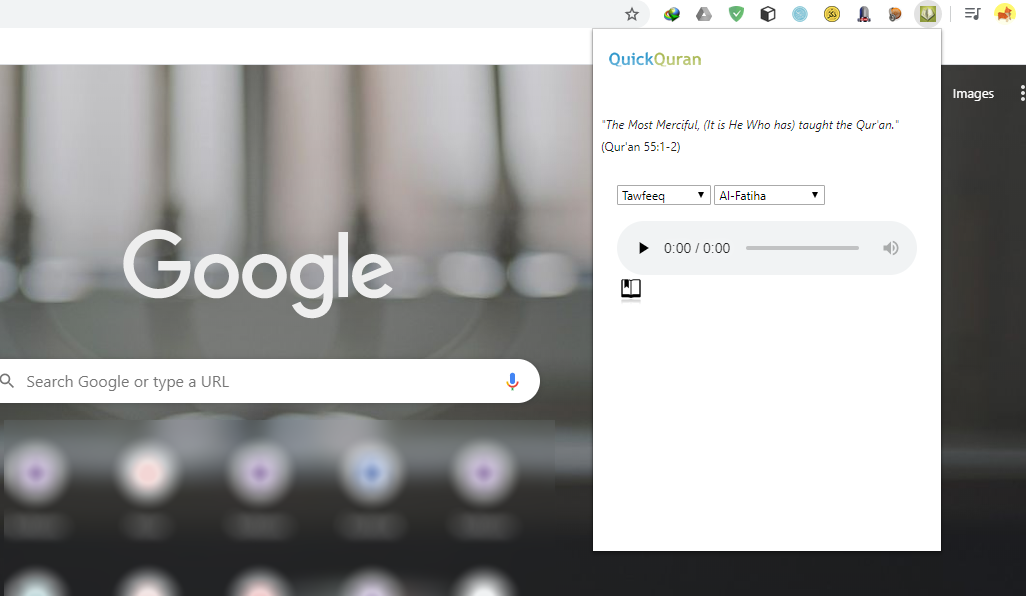
Task: Click the audio time display 0:00 / 0:00
Action: click(x=697, y=248)
